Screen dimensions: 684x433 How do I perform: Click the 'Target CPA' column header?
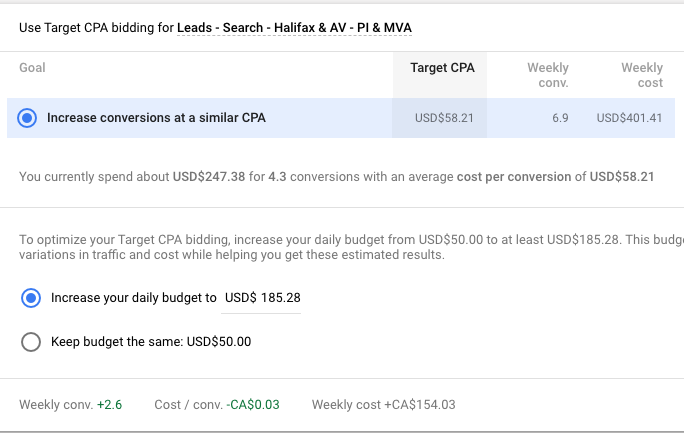[x=442, y=68]
